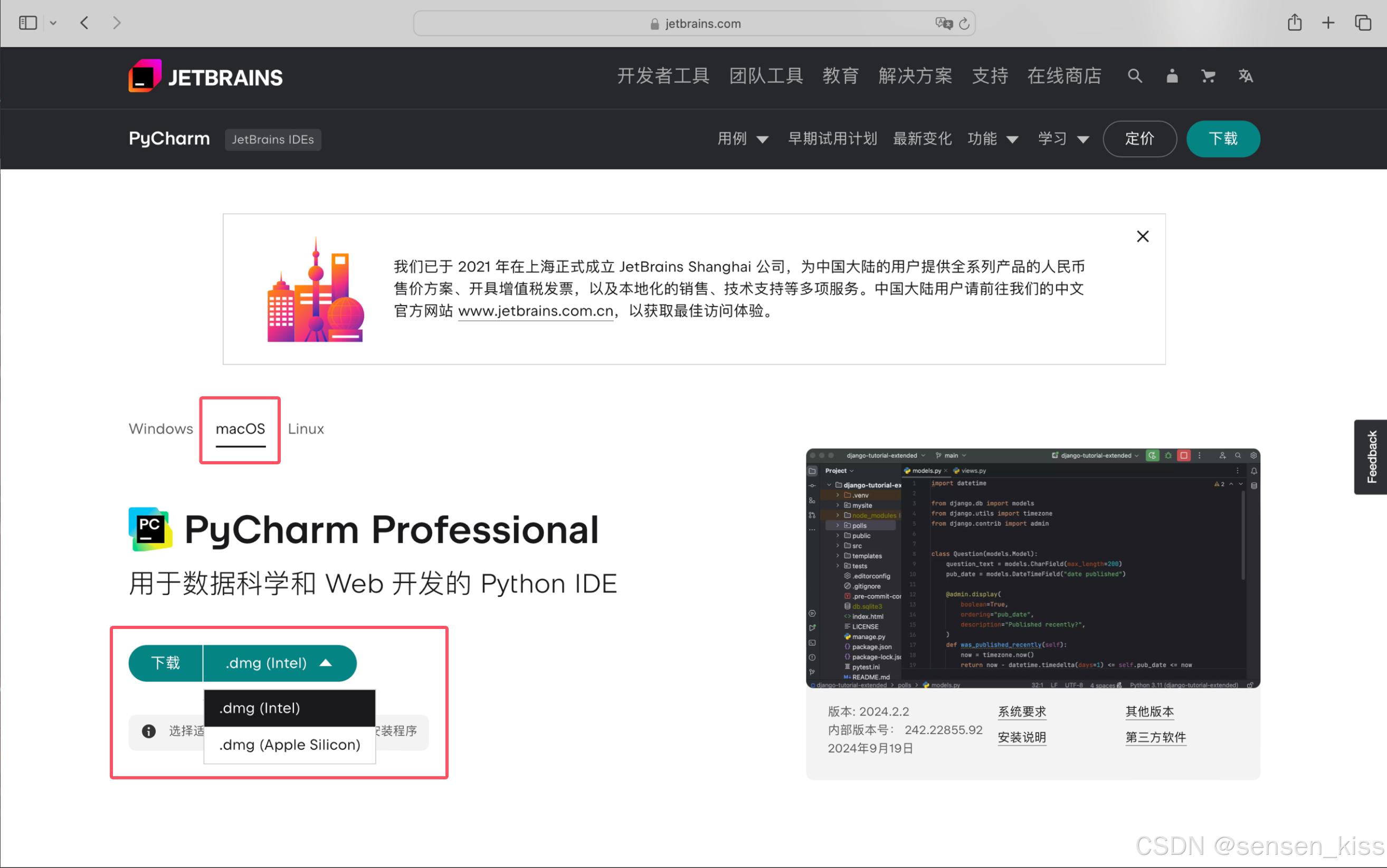
Task: Expand the 用例 dropdown
Action: click(x=743, y=138)
